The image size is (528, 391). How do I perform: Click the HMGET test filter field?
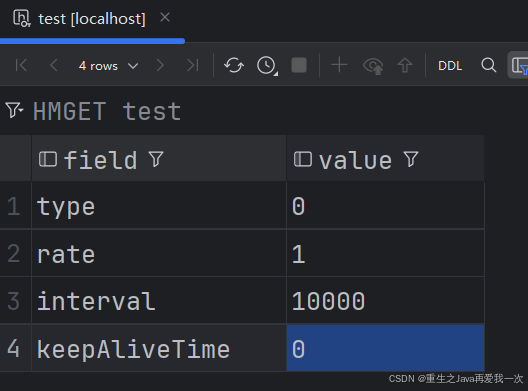(107, 111)
